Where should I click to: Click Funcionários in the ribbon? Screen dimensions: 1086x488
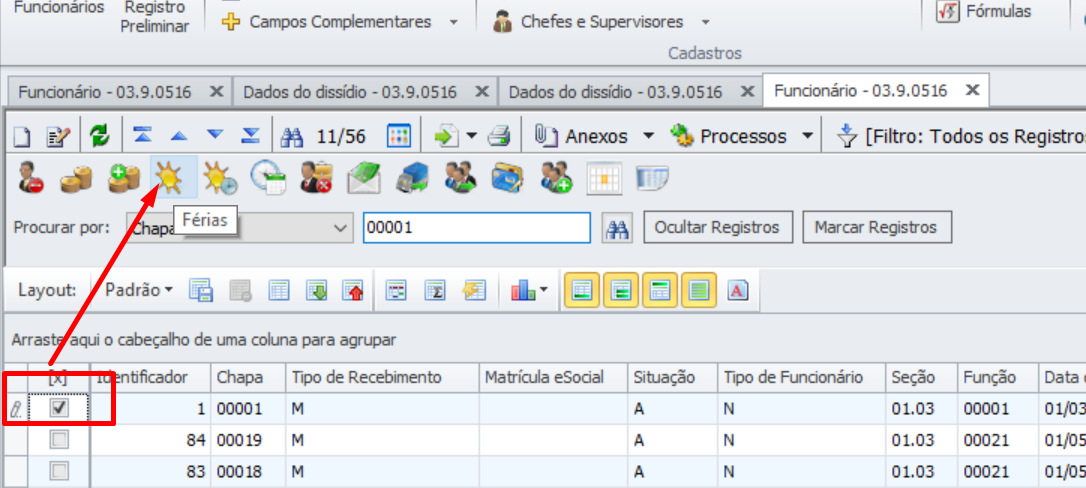click(60, 8)
